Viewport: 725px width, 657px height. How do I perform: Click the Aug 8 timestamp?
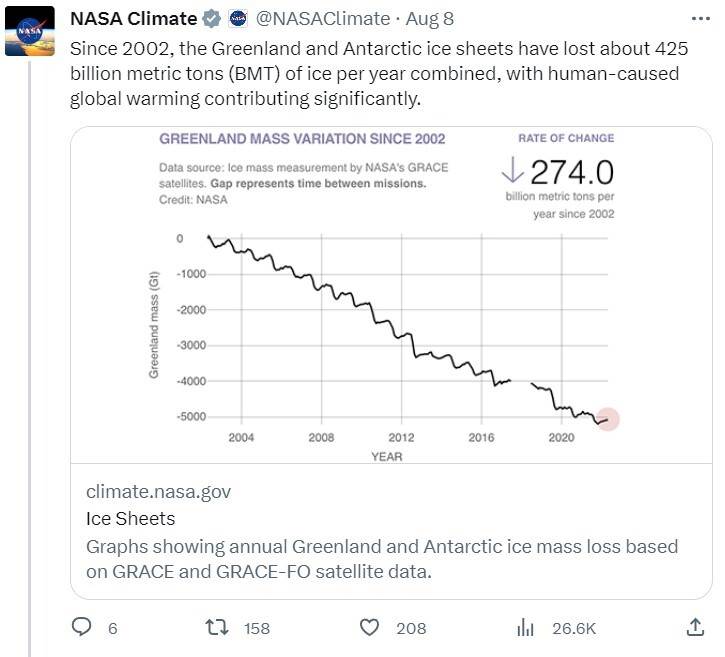431,19
